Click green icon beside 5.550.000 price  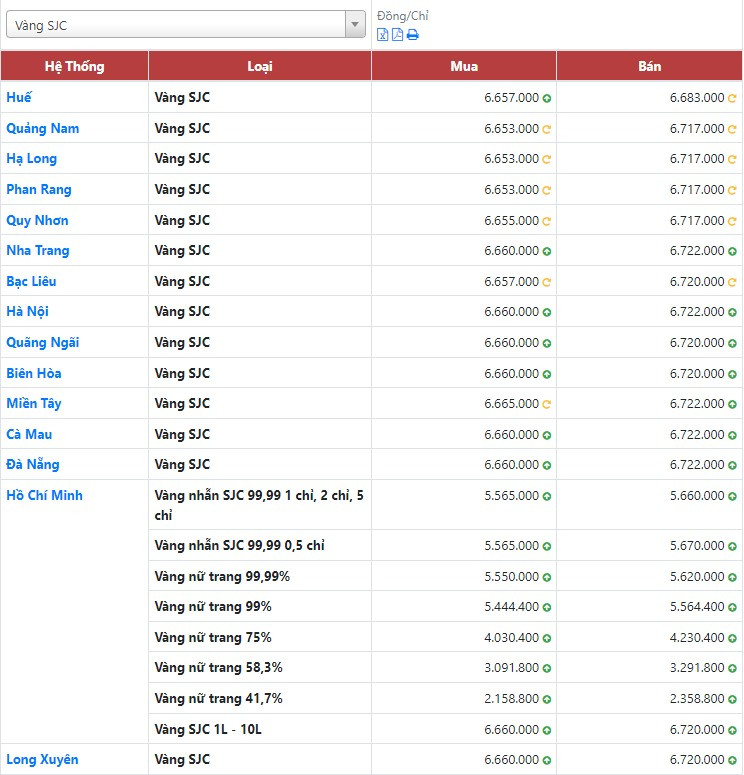point(547,577)
